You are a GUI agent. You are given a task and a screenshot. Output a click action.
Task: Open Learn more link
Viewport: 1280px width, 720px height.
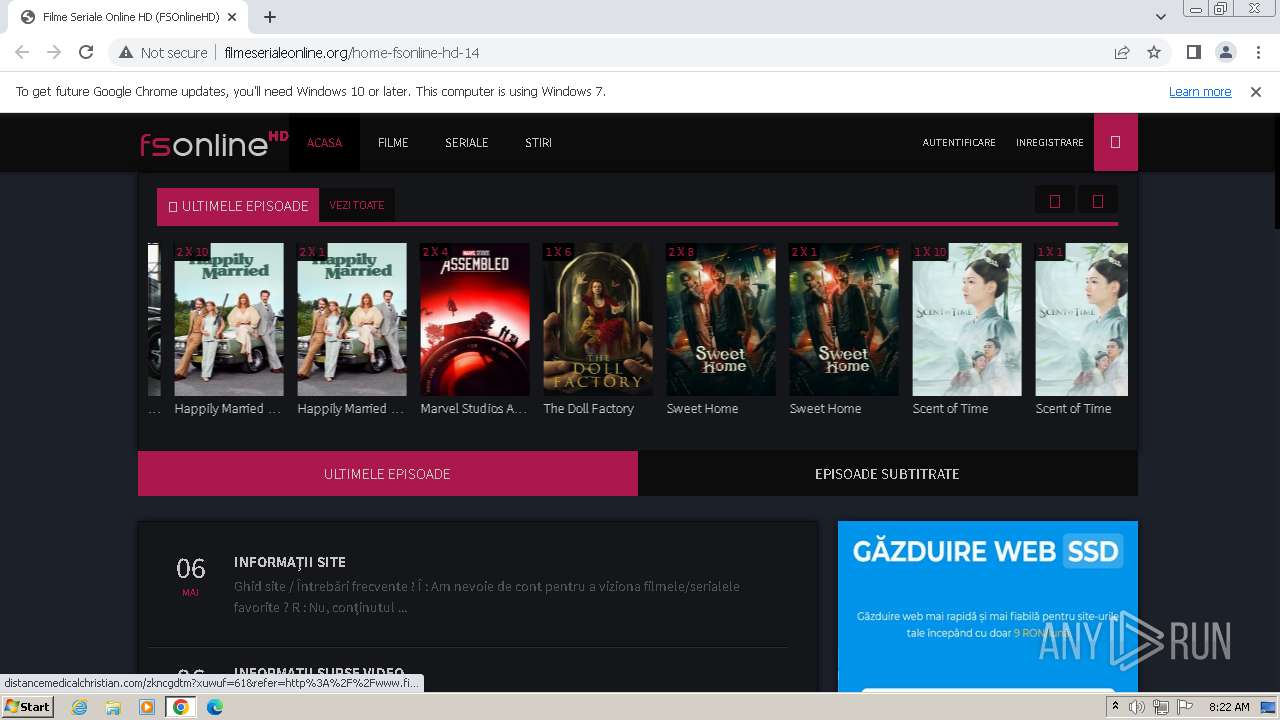pyautogui.click(x=1200, y=92)
